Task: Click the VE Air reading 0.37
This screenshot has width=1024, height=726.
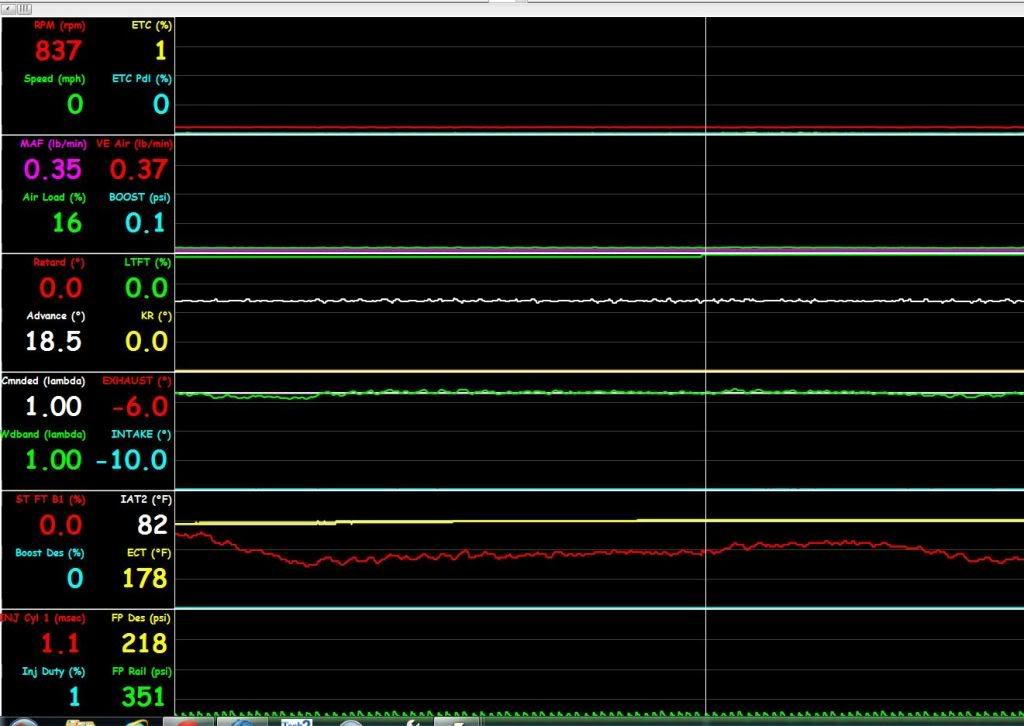Action: coord(138,169)
